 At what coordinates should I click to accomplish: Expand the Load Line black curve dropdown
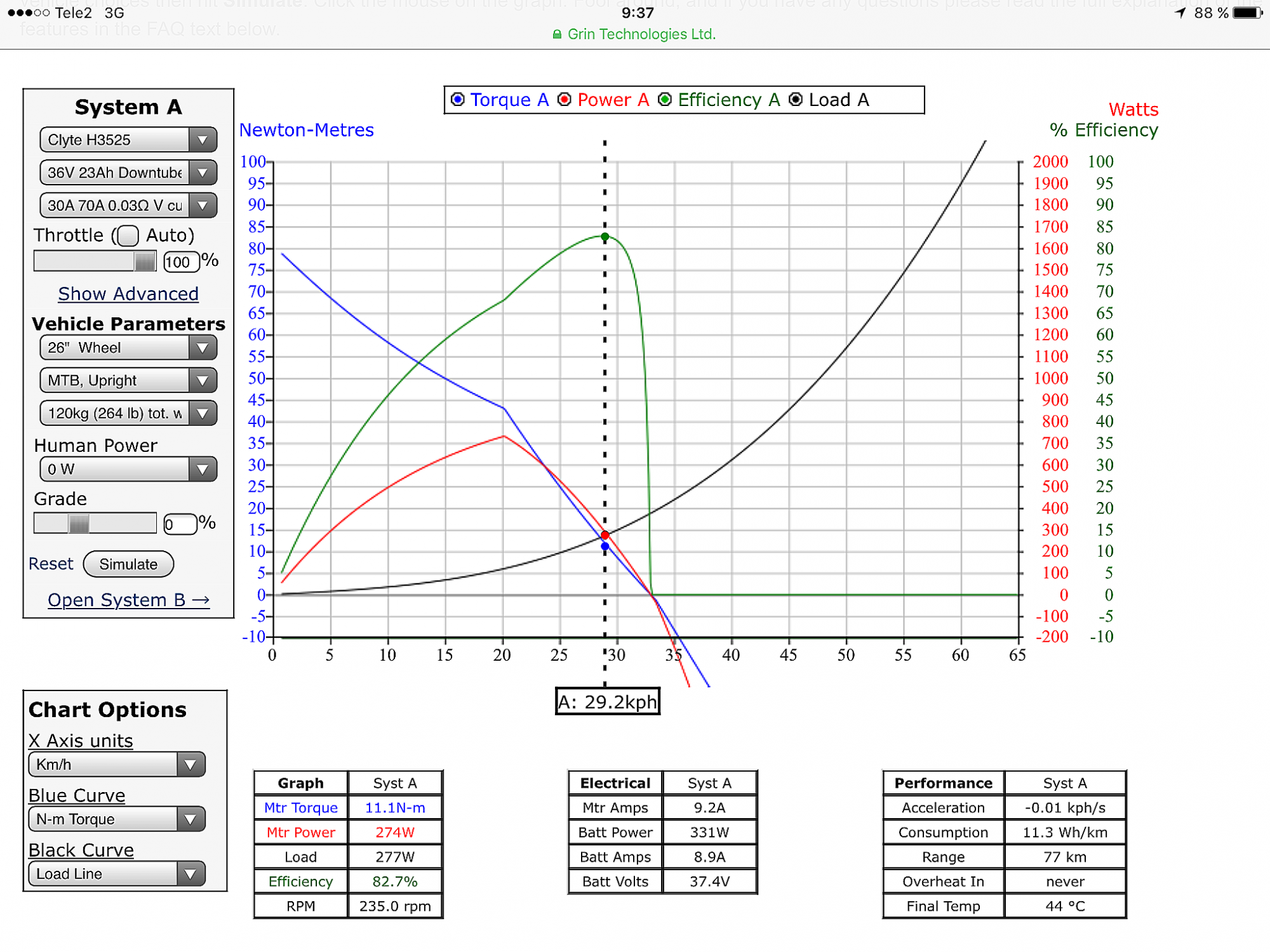point(117,874)
